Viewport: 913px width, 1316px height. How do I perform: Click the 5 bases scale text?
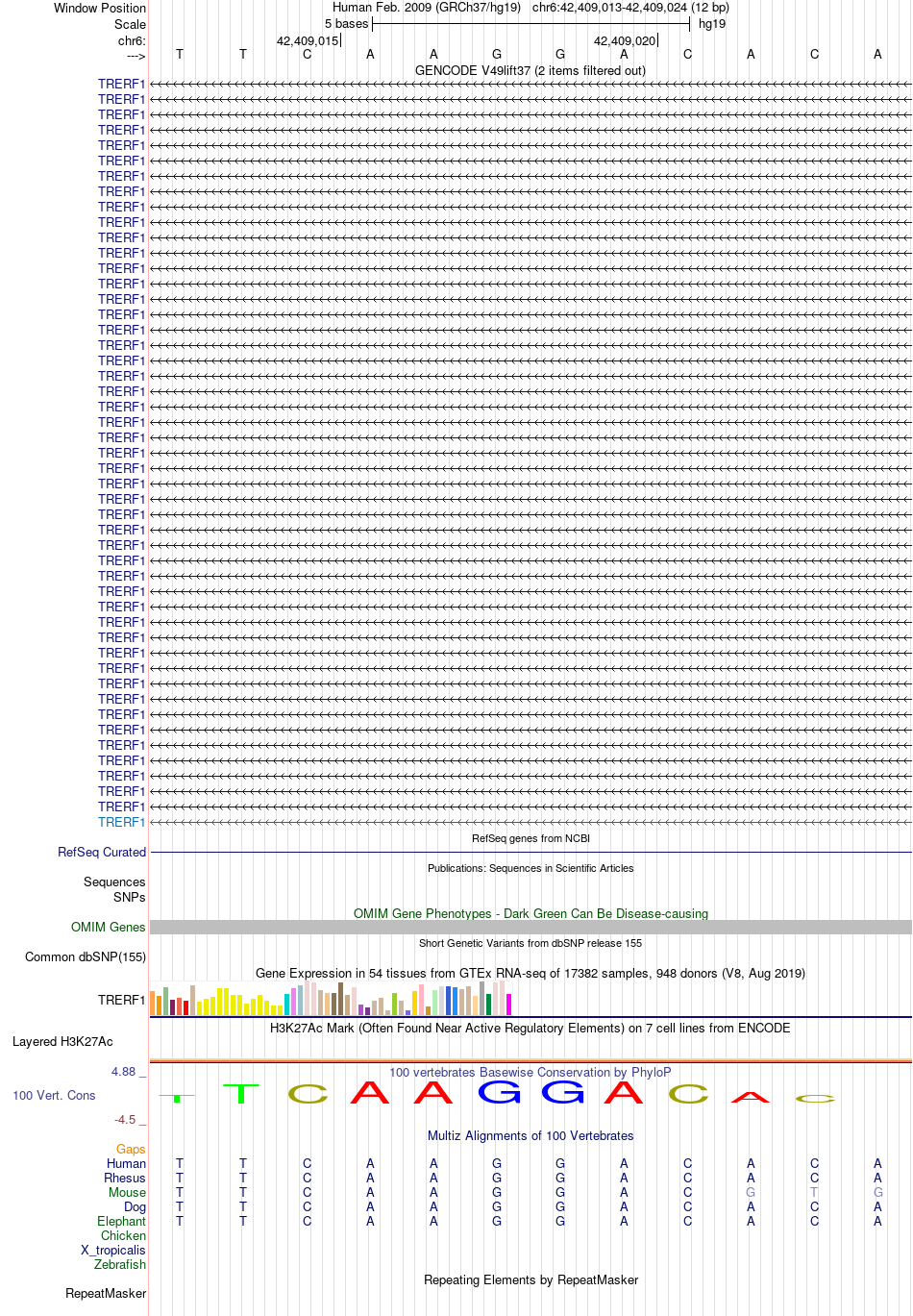point(346,24)
